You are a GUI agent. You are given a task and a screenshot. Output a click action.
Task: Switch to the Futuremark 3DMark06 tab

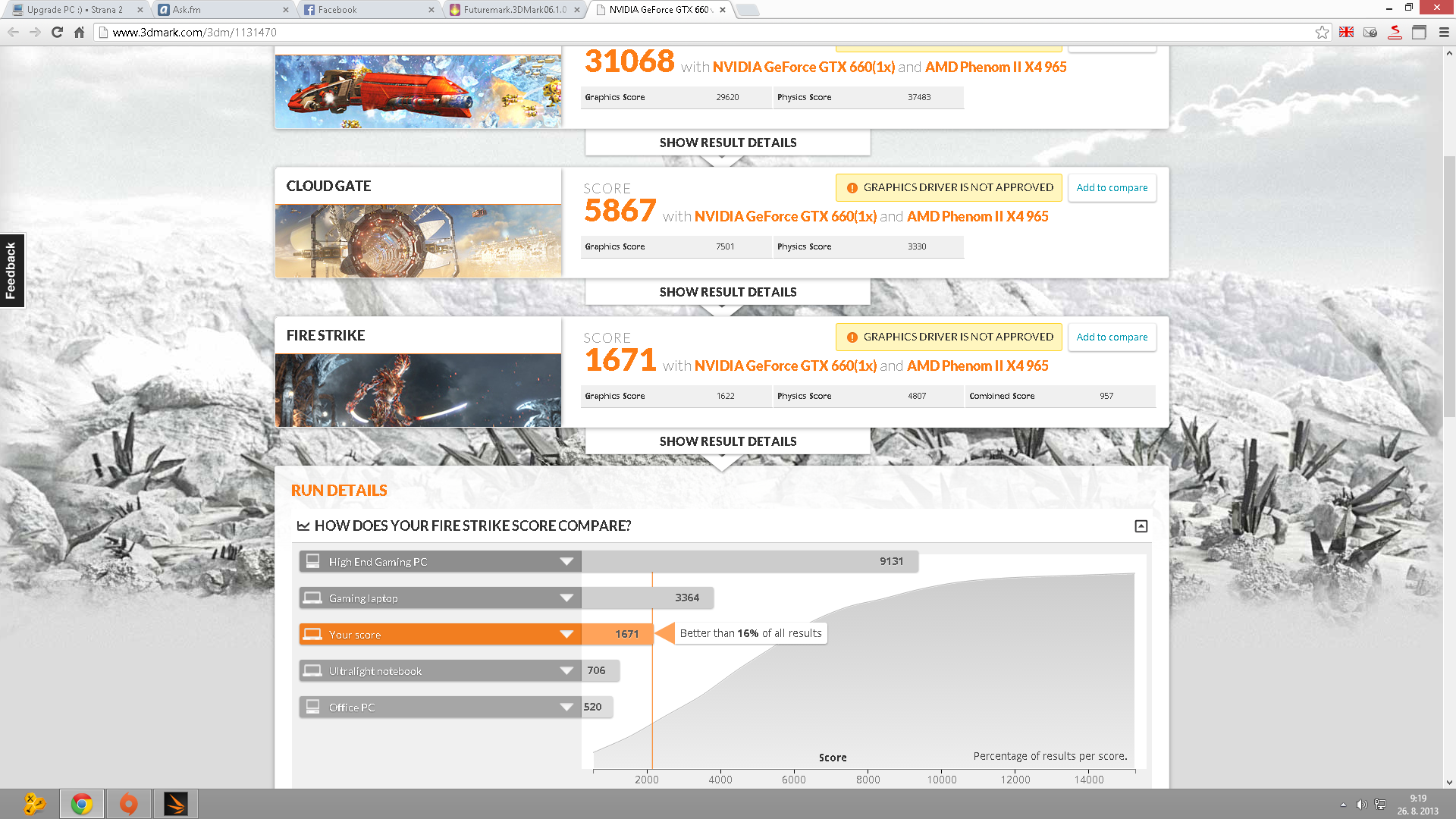(513, 10)
